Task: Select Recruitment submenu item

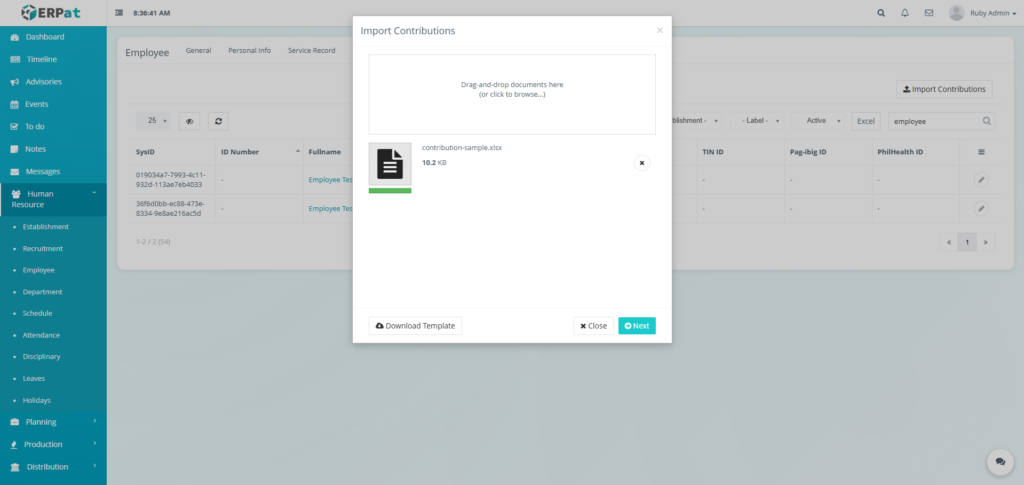Action: 42,249
